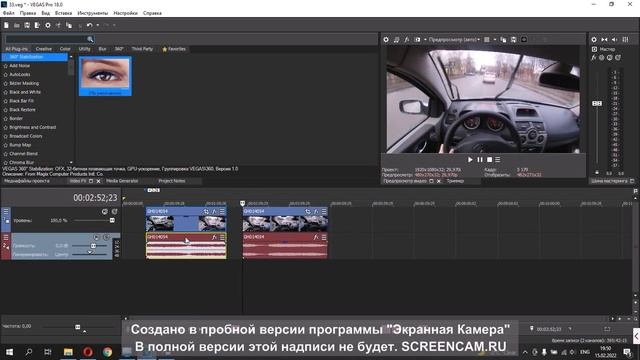Toggle split screen view in the preview toolbar
The height and width of the screenshot is (360, 640).
[417, 40]
